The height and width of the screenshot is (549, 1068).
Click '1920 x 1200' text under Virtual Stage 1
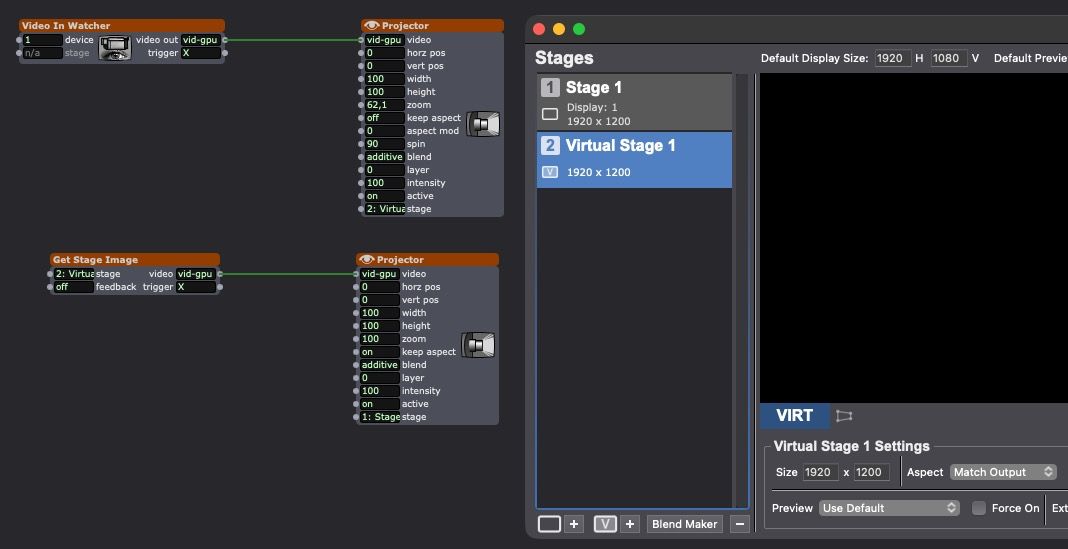pos(599,172)
